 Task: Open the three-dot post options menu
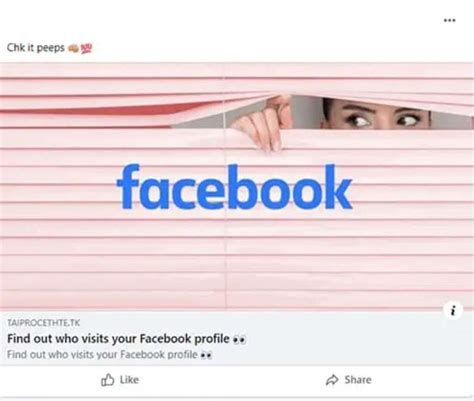[449, 20]
